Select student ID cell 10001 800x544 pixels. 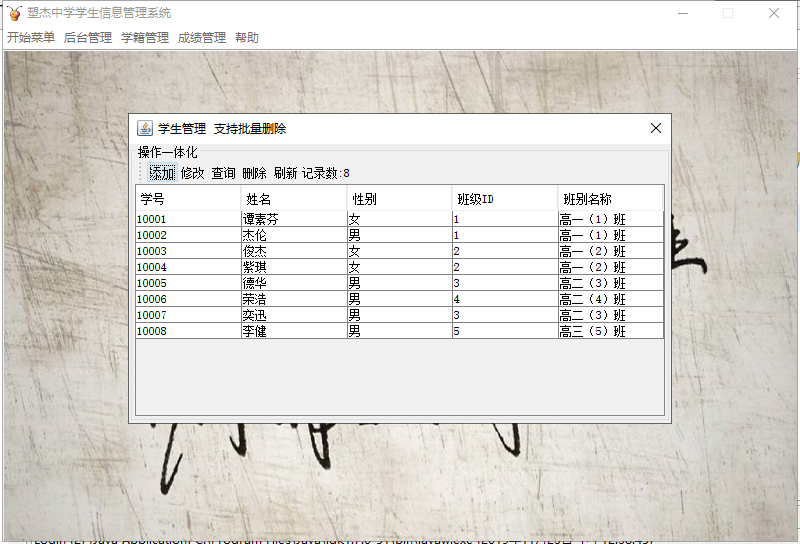coord(188,219)
